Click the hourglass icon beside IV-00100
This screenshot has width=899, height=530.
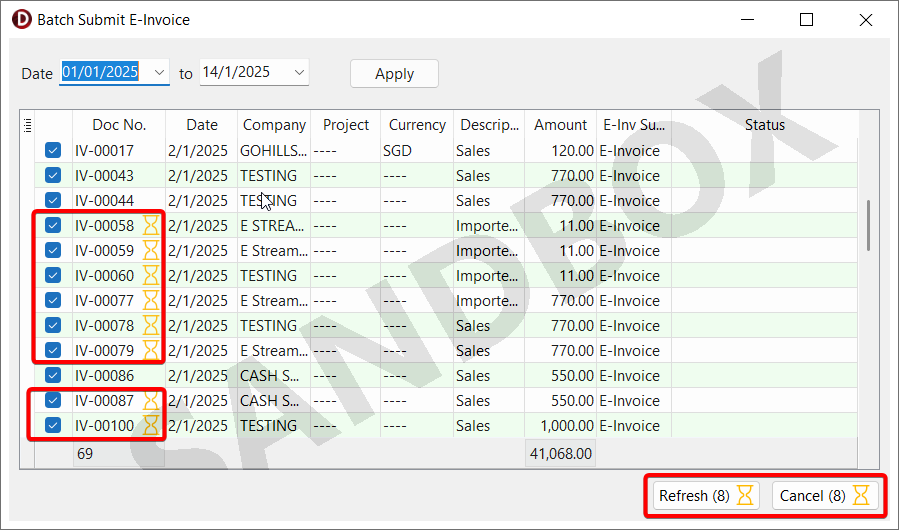[x=151, y=425]
